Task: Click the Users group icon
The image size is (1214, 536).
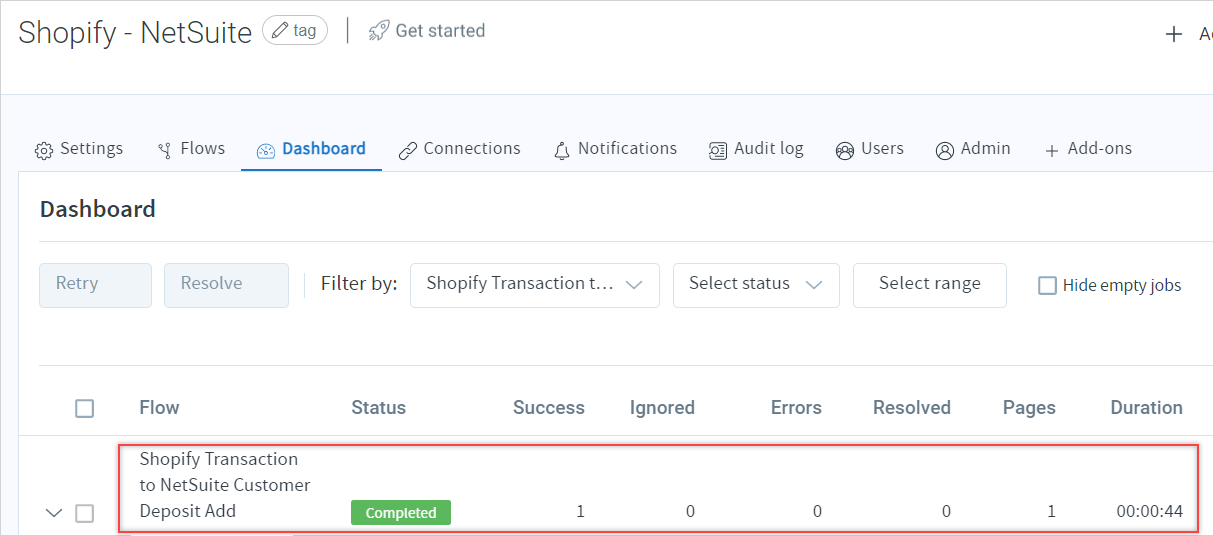Action: (x=845, y=150)
